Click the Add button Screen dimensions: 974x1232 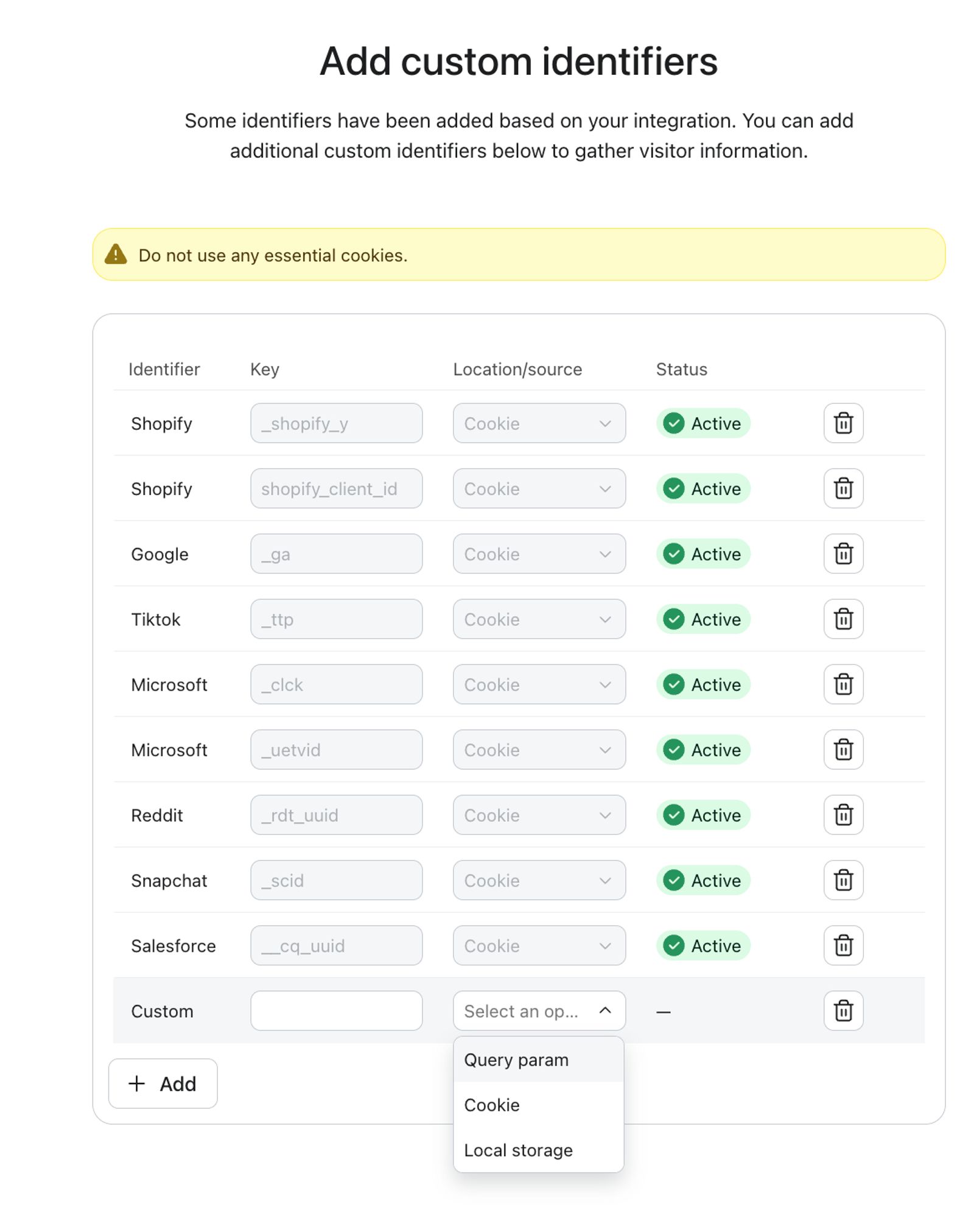(x=163, y=1083)
